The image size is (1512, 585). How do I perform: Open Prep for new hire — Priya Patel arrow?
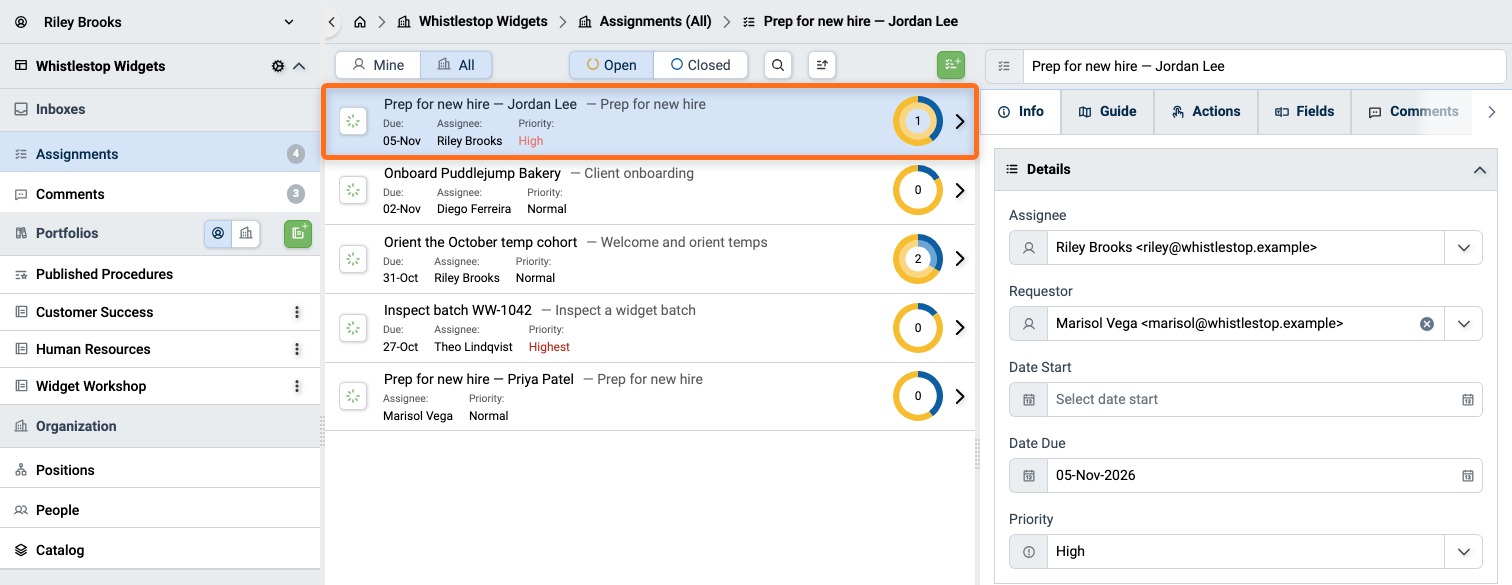960,396
